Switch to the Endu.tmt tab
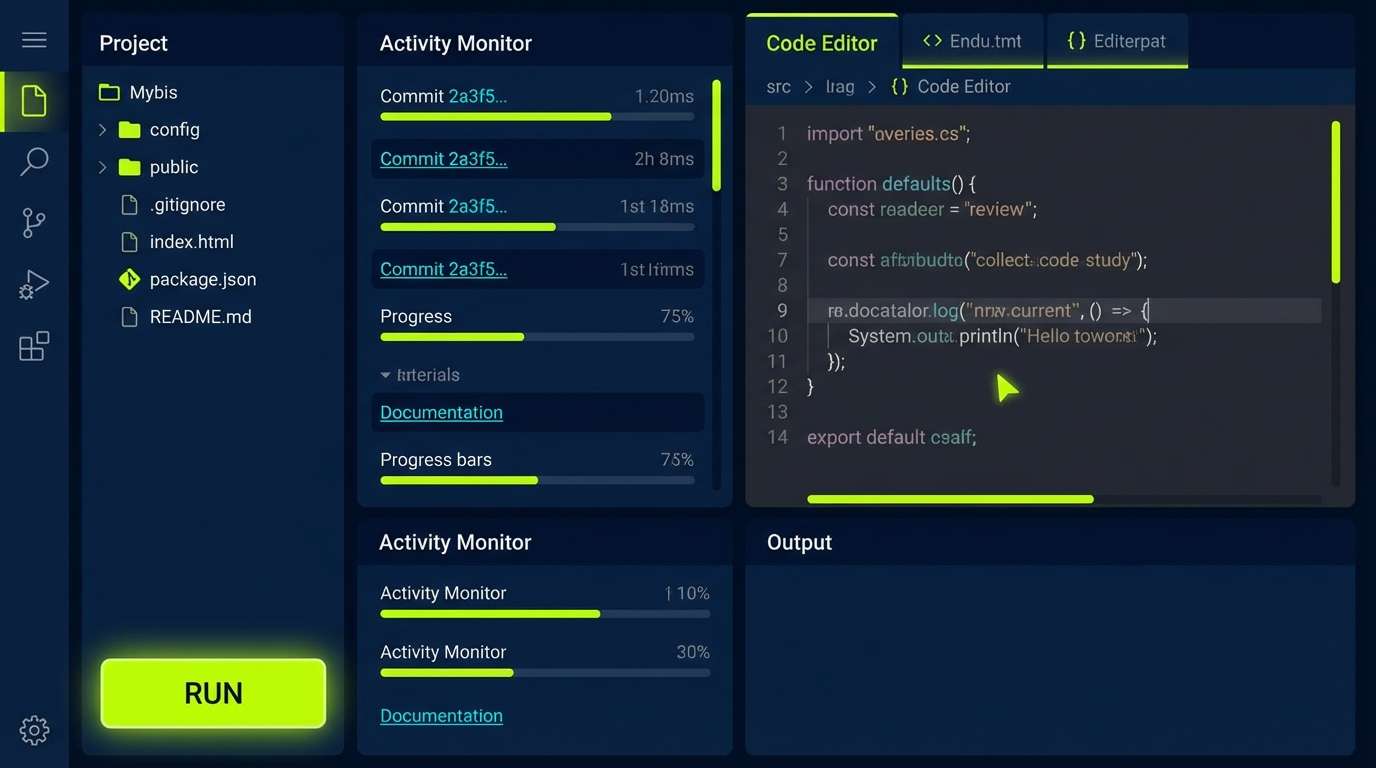Image resolution: width=1376 pixels, height=768 pixels. [x=972, y=41]
